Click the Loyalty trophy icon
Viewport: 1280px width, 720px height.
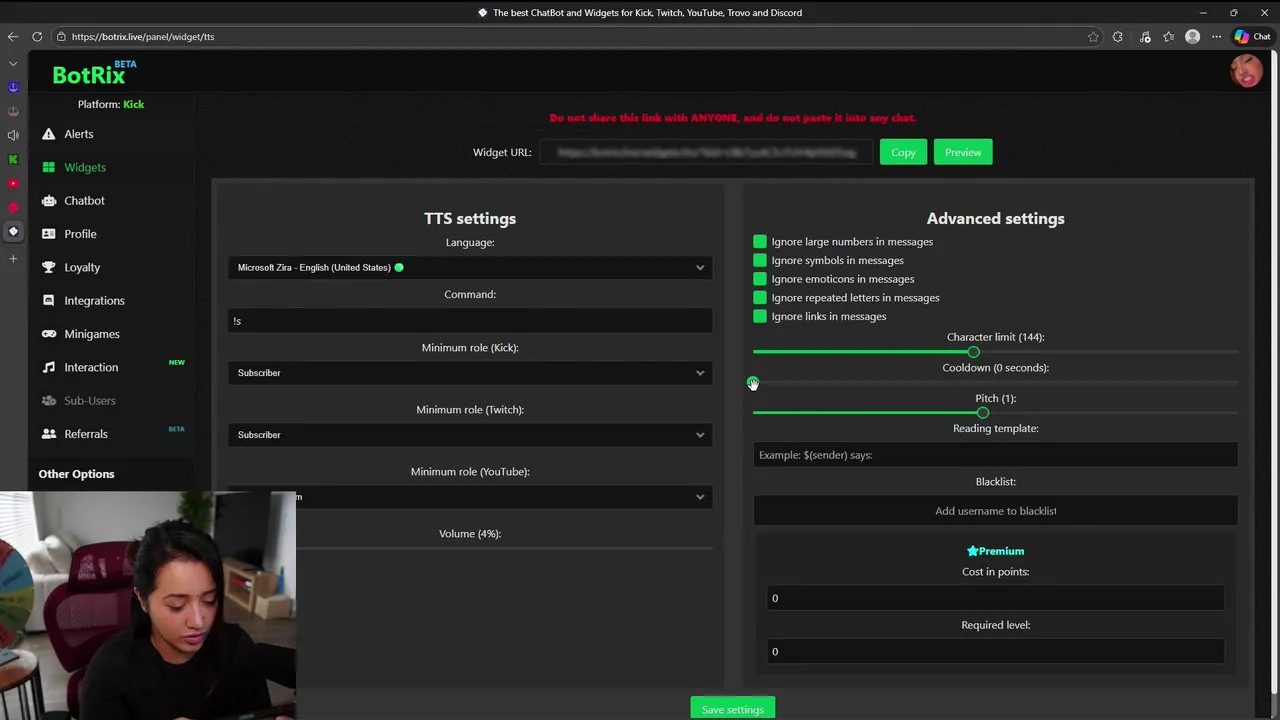(x=48, y=267)
